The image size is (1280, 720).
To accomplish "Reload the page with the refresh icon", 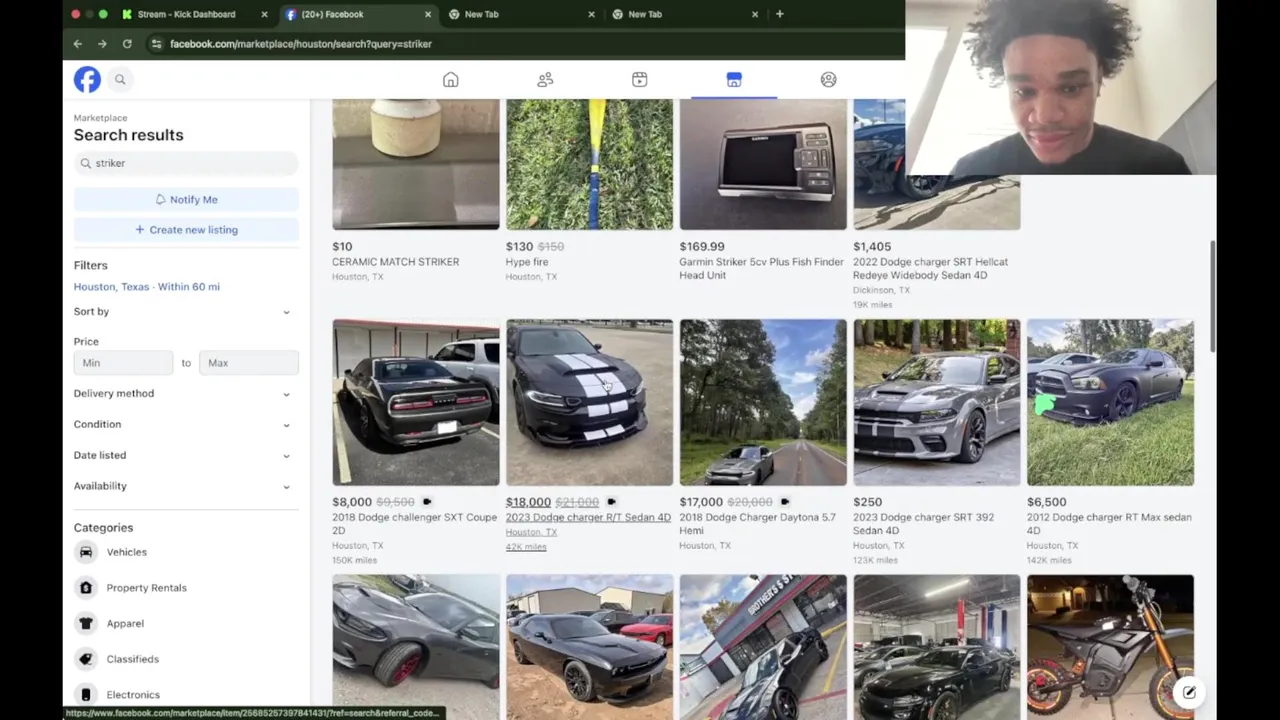I will [127, 44].
